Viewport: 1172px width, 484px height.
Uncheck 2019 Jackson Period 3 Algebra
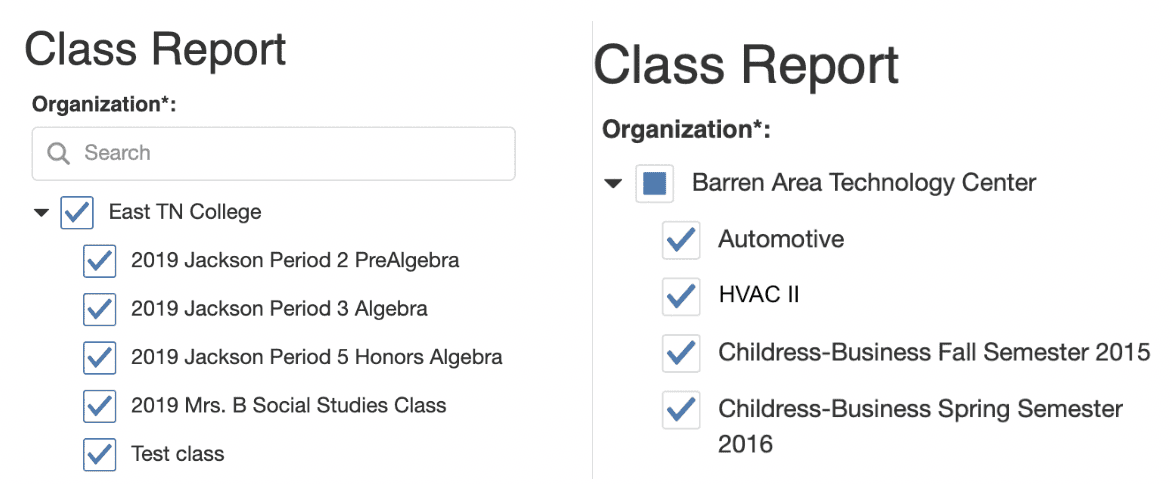point(100,309)
